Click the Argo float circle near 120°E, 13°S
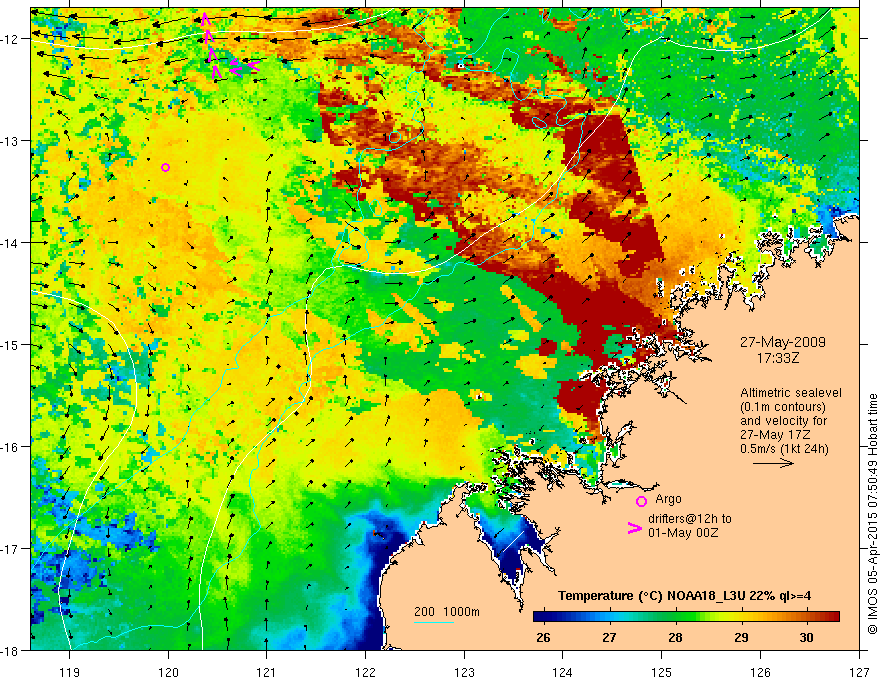The height and width of the screenshot is (680, 880). pos(165,167)
